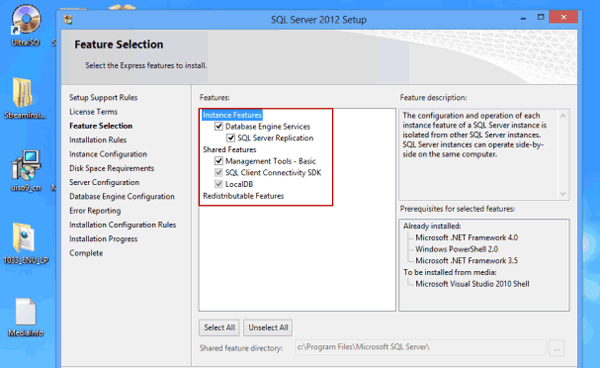Maximize the SQL Server 2012 Setup window
Screen dimensions: 600x368
click(x=540, y=17)
